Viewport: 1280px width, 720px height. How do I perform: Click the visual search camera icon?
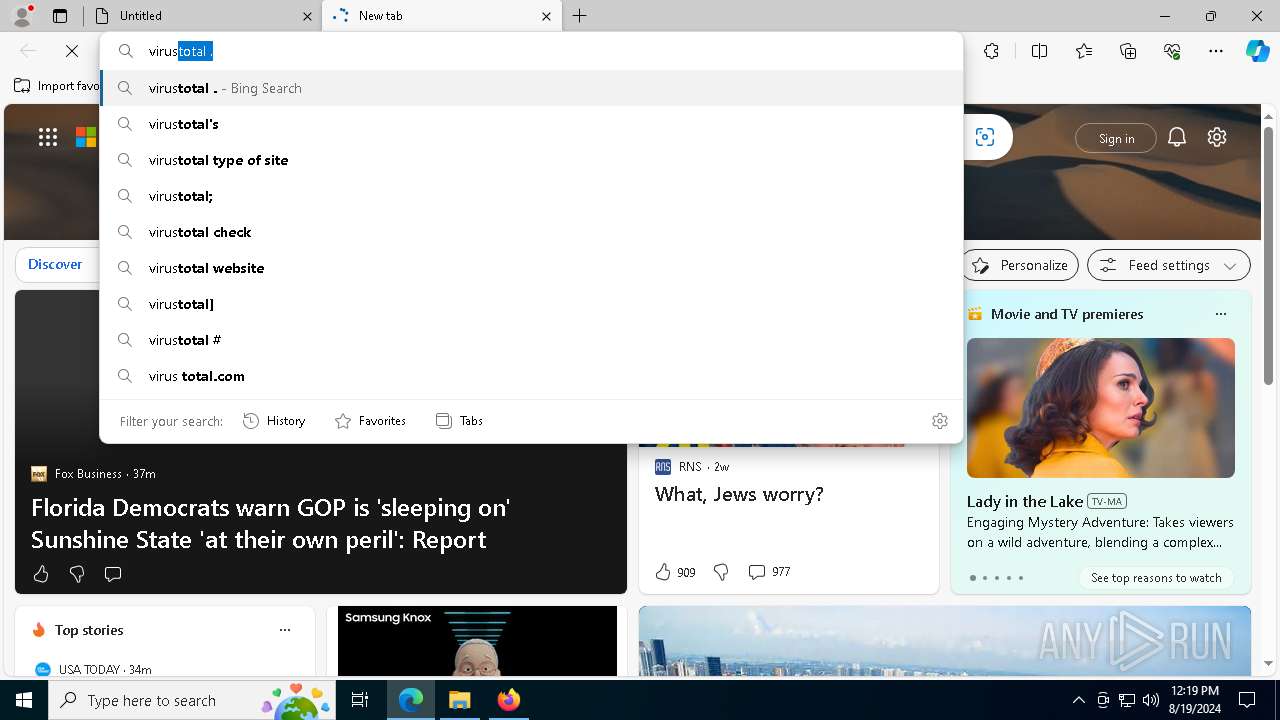[x=985, y=137]
